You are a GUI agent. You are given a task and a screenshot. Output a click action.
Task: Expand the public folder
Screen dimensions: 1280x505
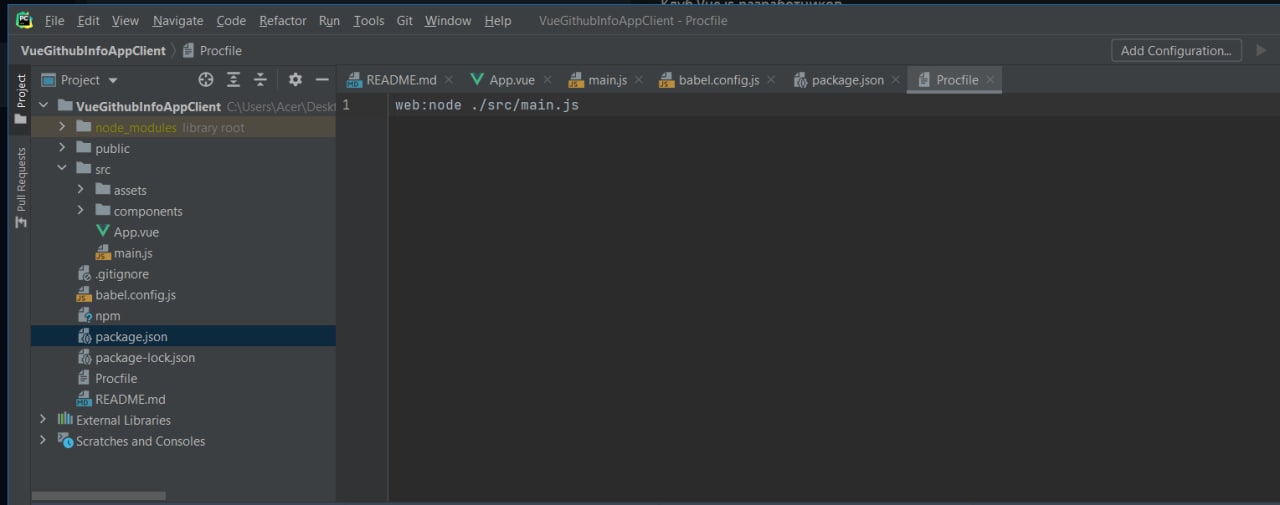click(x=62, y=148)
